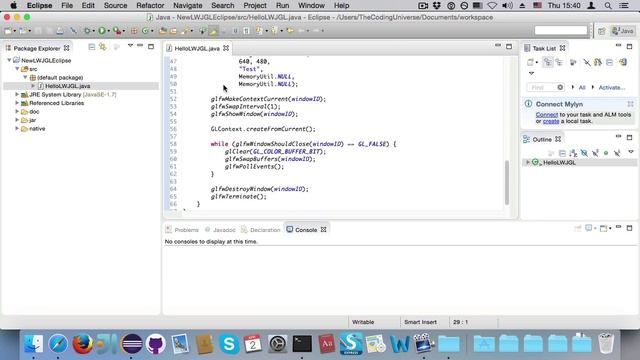Click Collapse All icon in Outline toolbar

click(562, 153)
